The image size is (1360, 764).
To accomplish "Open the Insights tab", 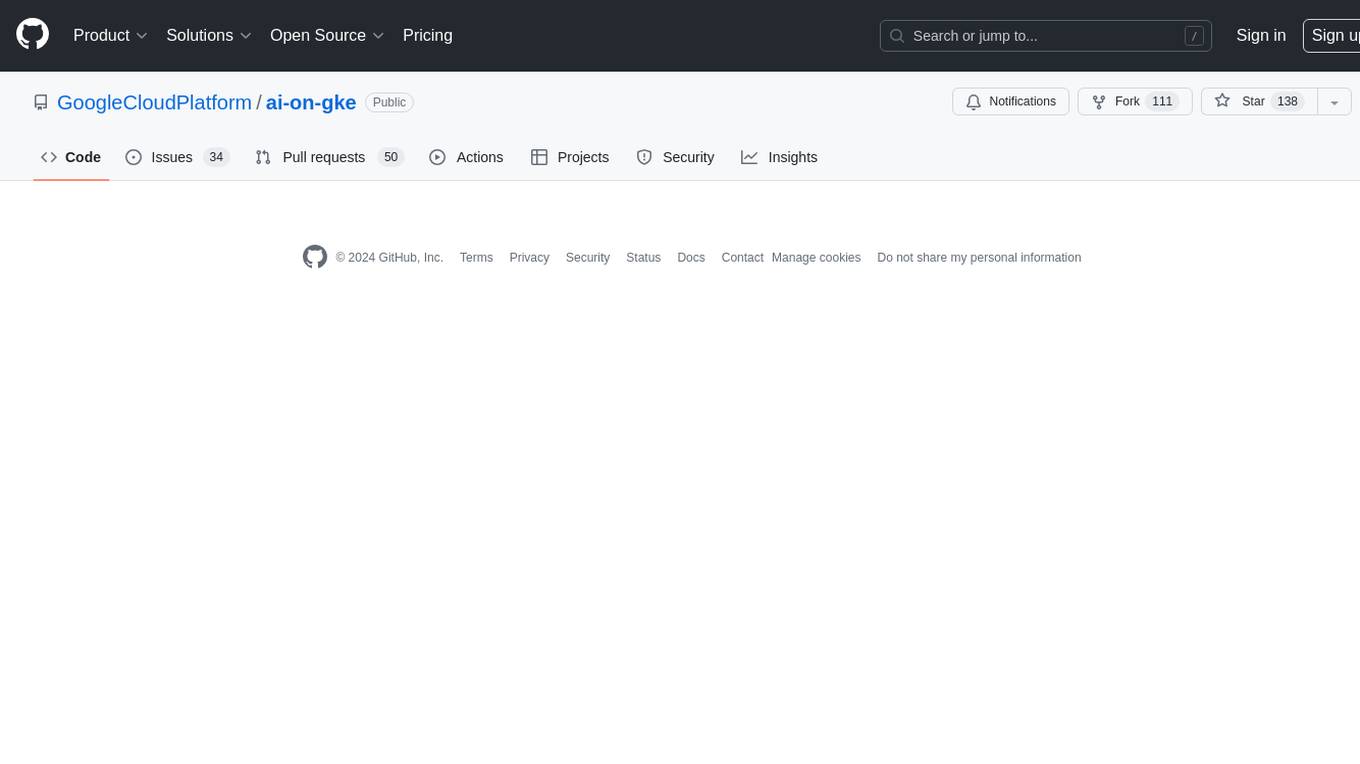I will point(779,157).
